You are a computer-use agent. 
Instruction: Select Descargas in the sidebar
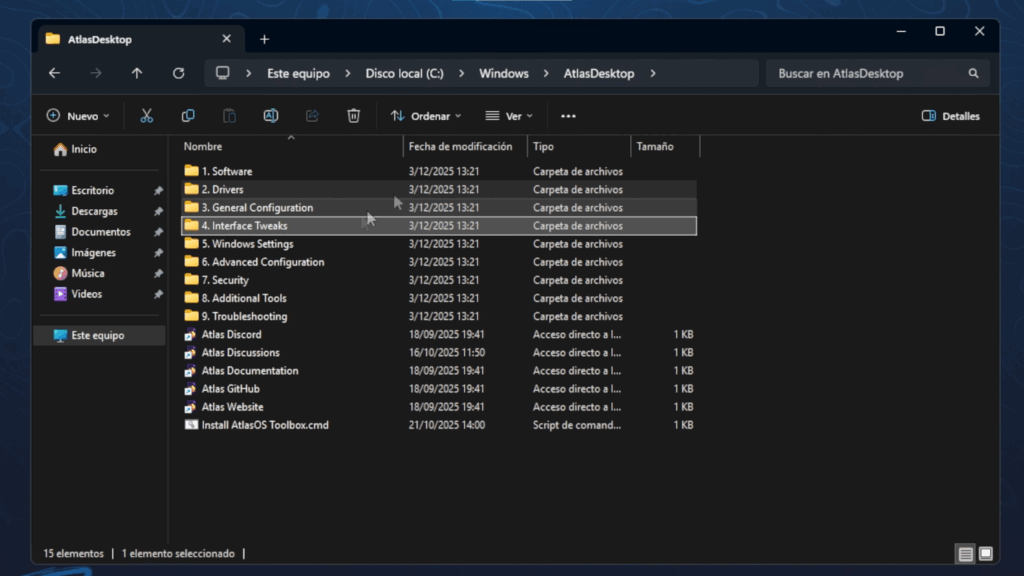point(94,211)
